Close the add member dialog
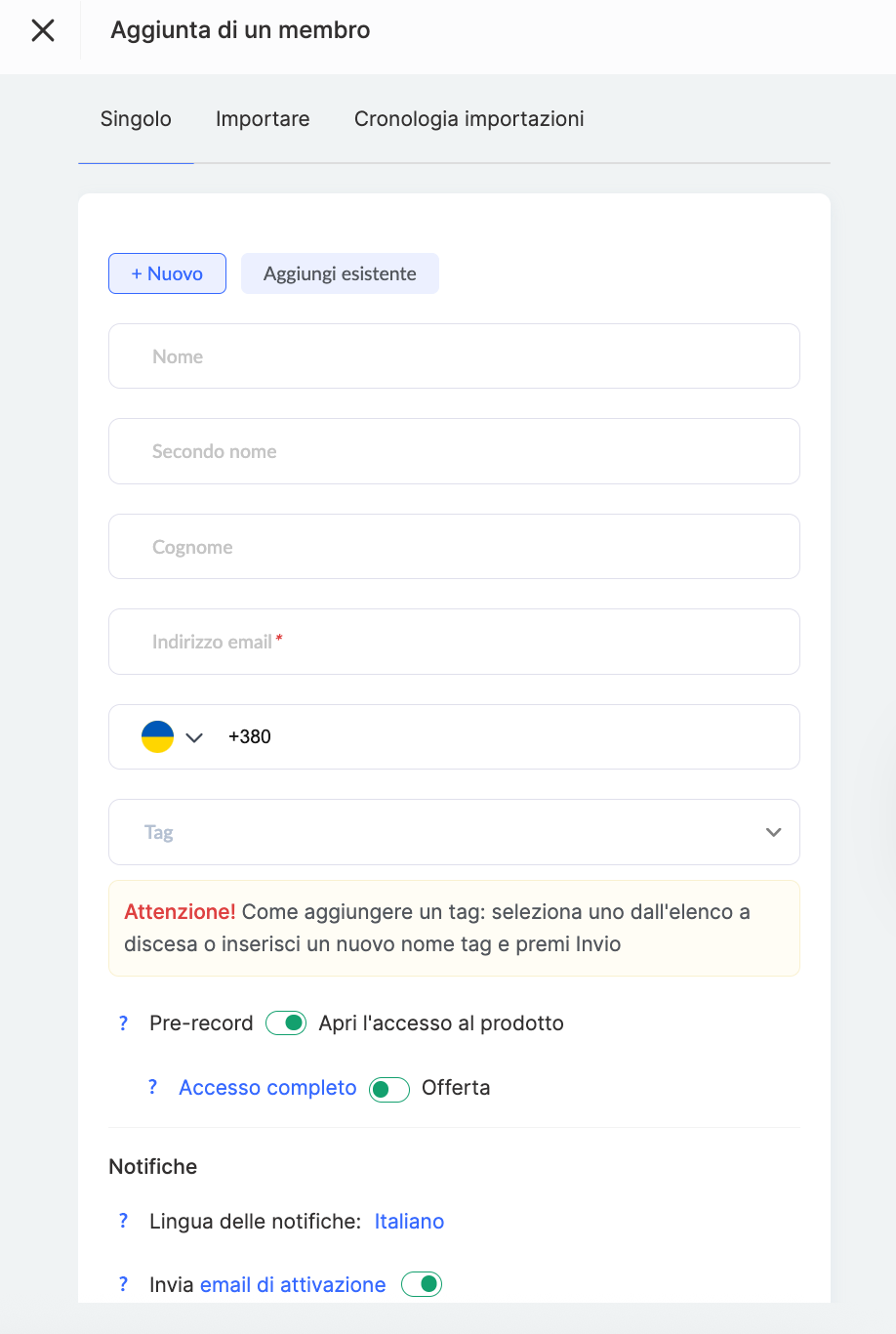Viewport: 896px width, 1334px height. pyautogui.click(x=43, y=30)
